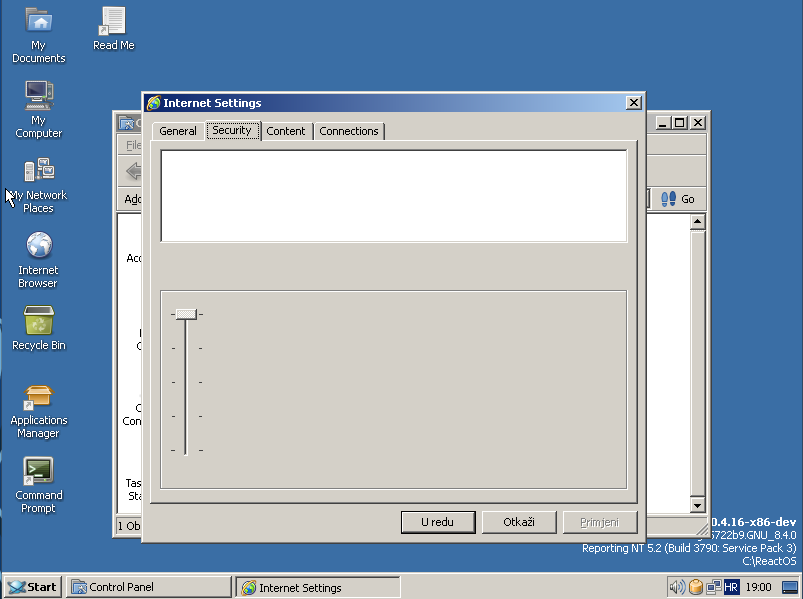Click the security level slider thumb
Image resolution: width=803 pixels, height=599 pixels.
click(186, 314)
